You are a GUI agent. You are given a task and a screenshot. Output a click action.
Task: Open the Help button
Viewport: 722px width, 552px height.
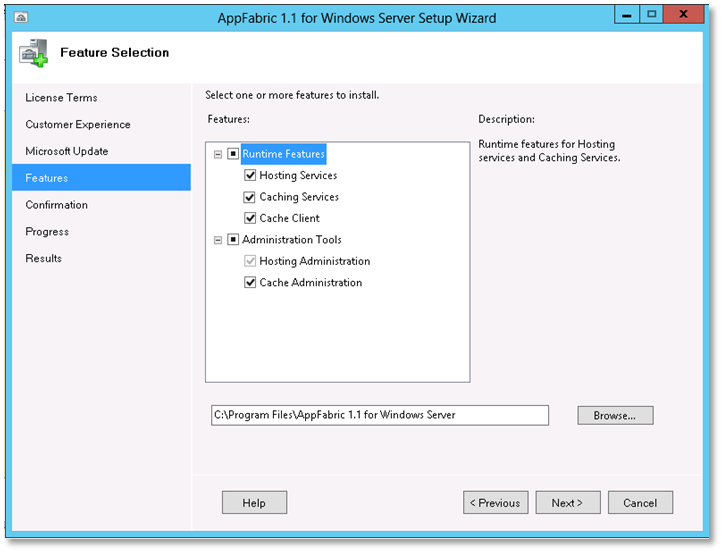click(x=254, y=503)
